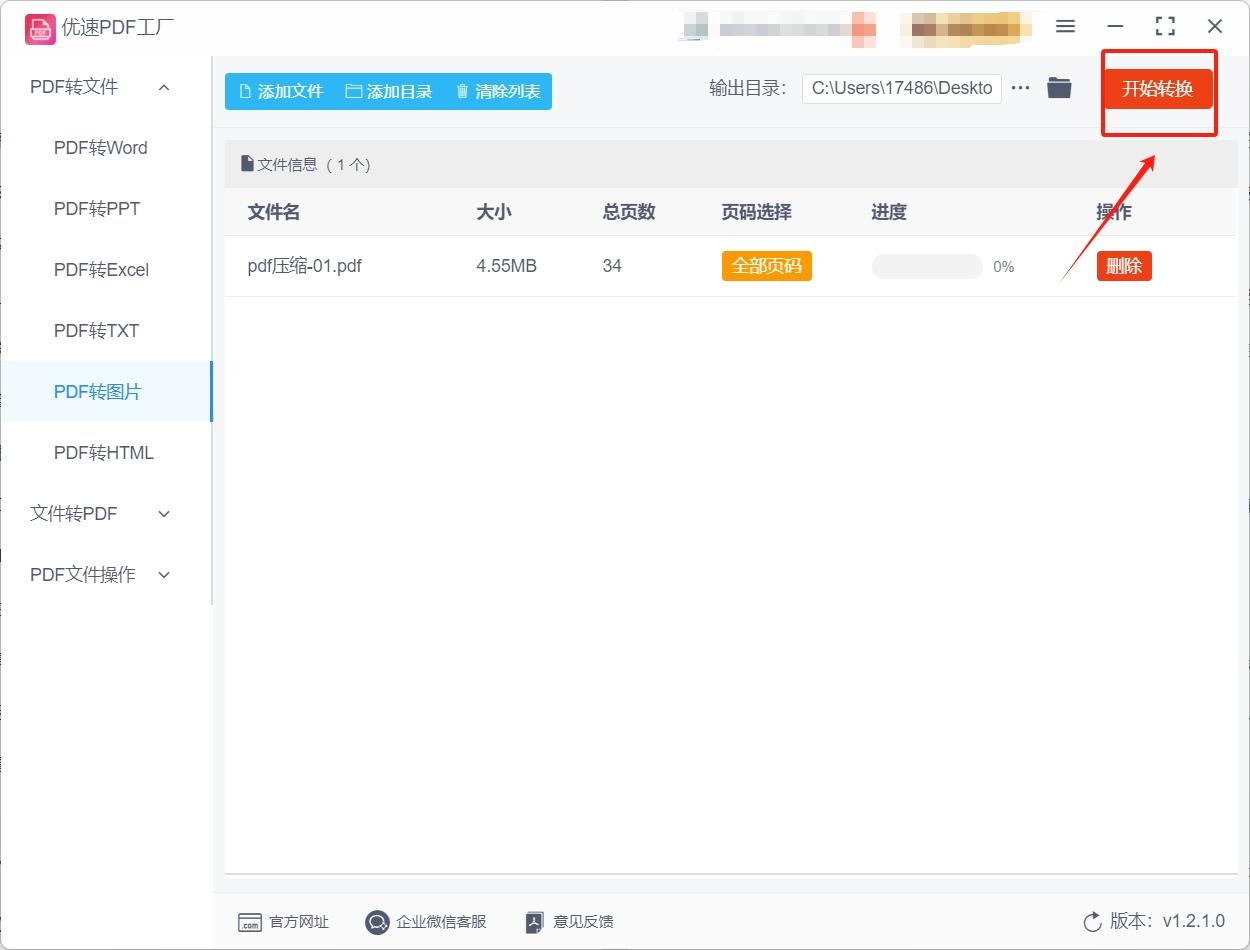Click the 进度 column header
The image size is (1250, 950).
click(889, 212)
